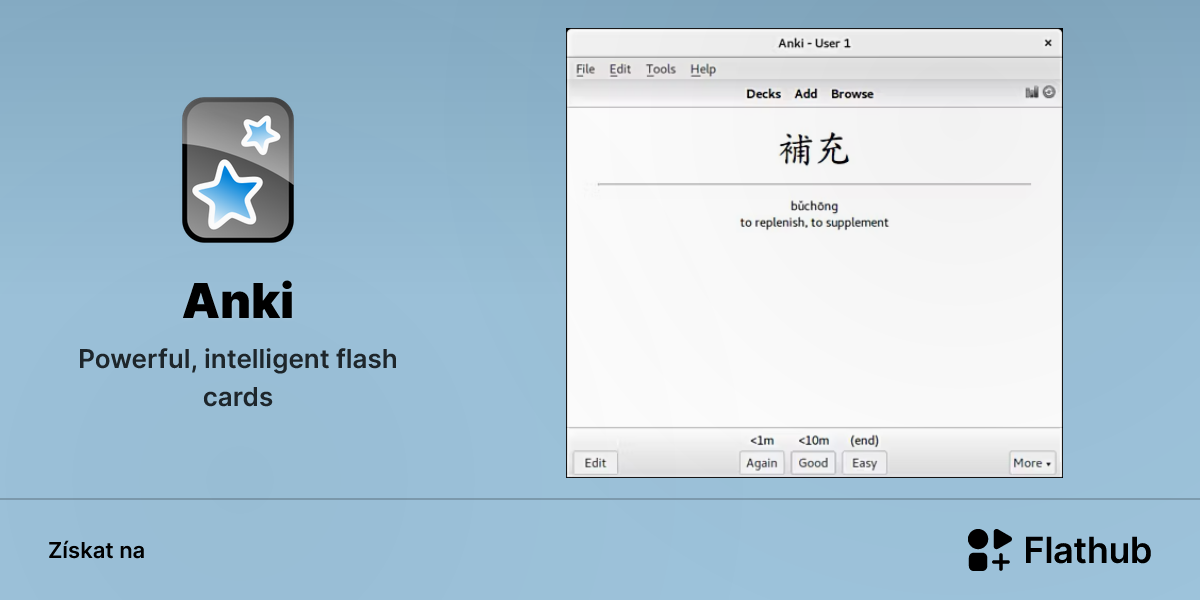1200x600 pixels.
Task: Rate the card Again
Action: pyautogui.click(x=762, y=463)
